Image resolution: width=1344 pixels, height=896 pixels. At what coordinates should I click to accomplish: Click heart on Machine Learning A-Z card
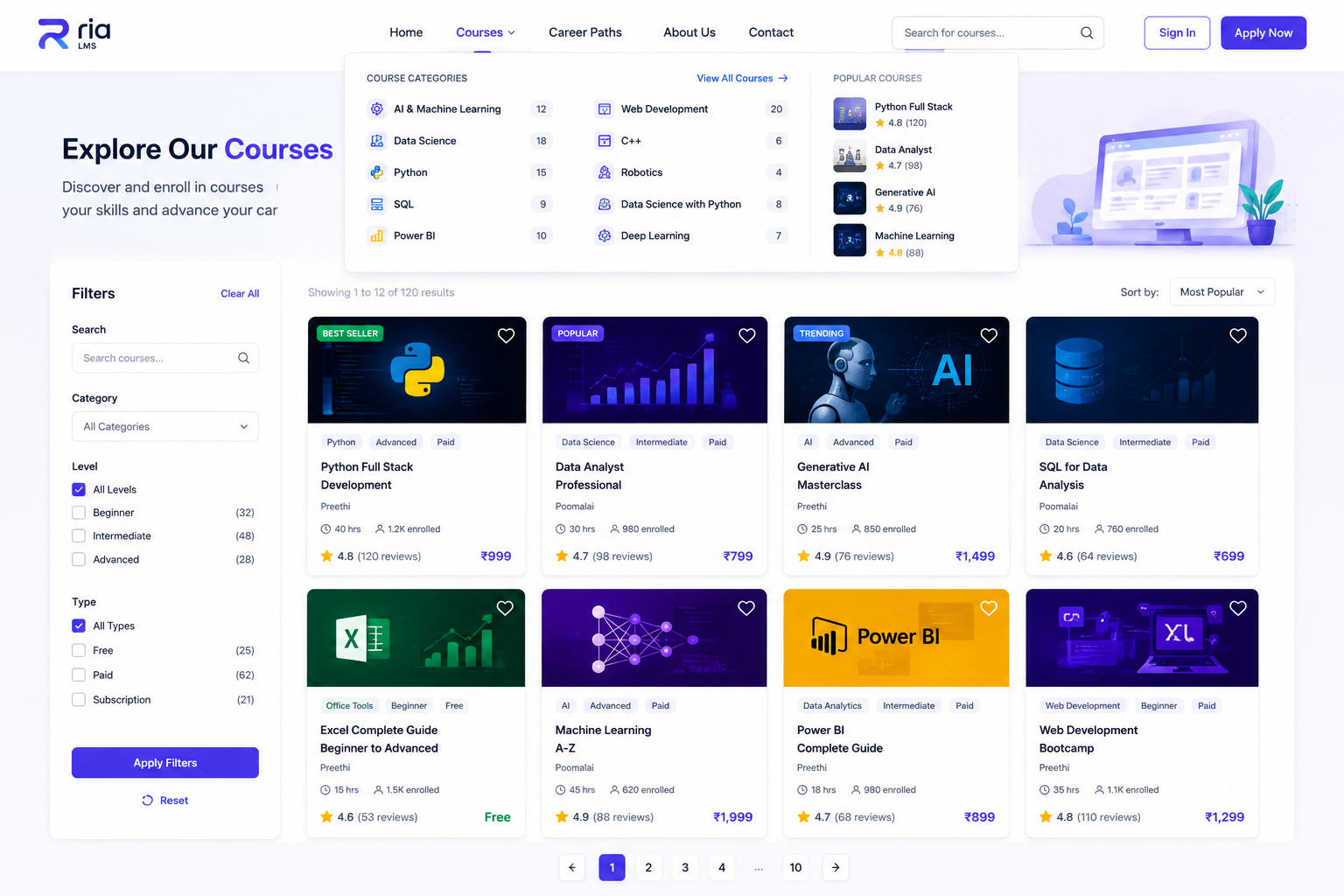746,607
